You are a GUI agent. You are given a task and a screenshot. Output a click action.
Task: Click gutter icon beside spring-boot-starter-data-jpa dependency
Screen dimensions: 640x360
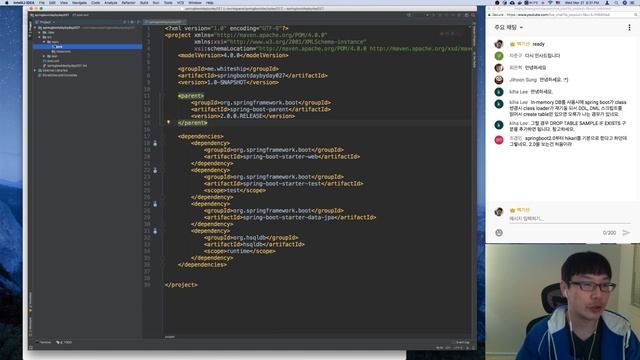point(155,204)
